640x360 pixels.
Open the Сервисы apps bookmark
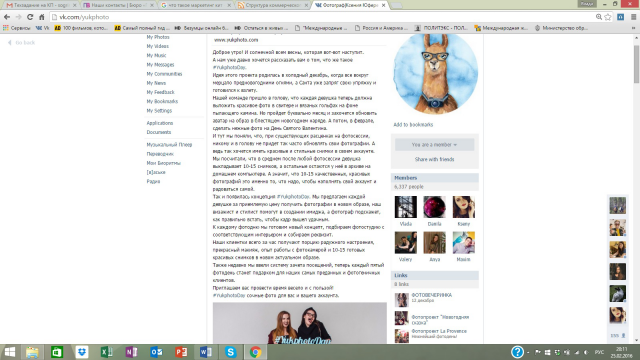[16, 28]
